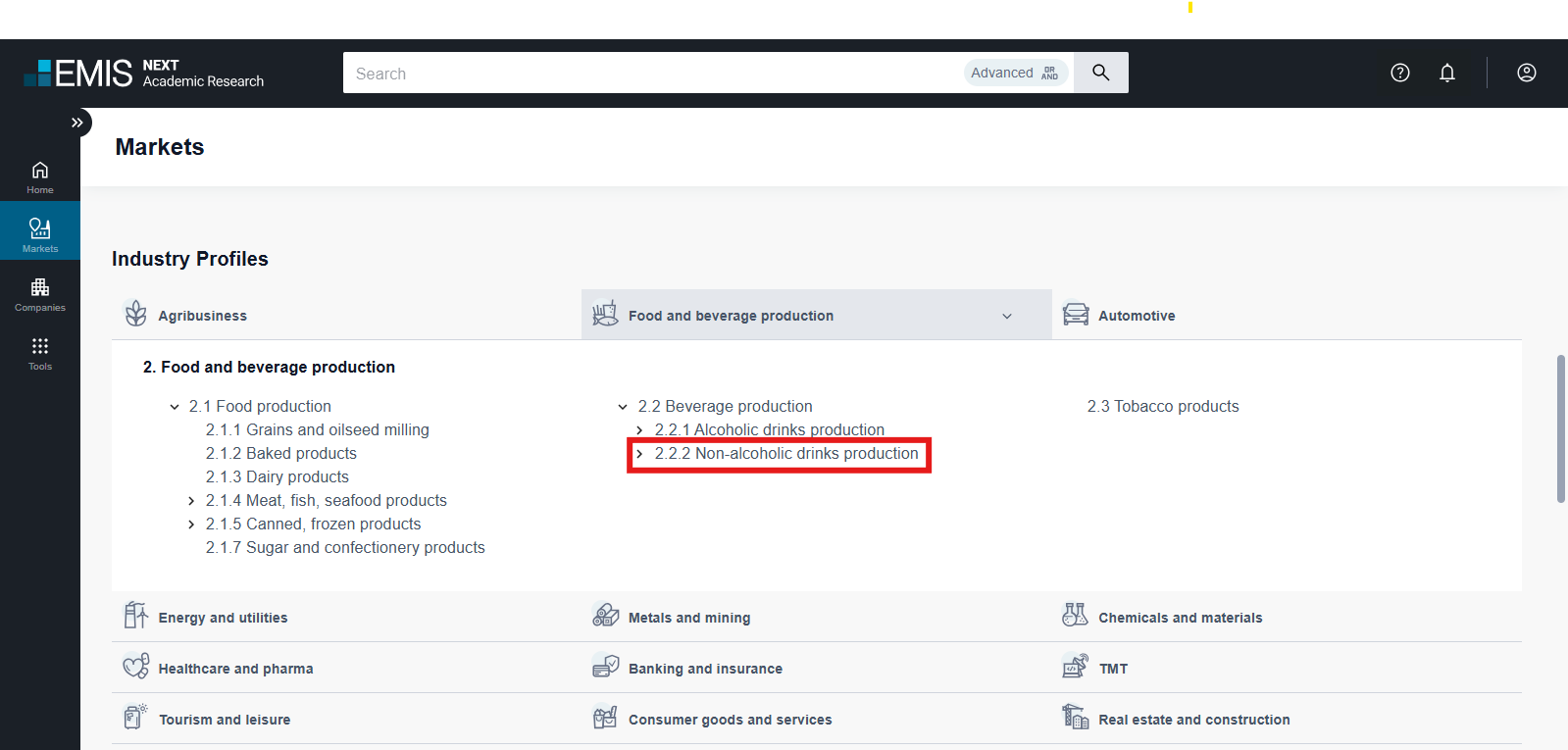
Task: Collapse the 2.1 Food production tree
Action: click(175, 407)
